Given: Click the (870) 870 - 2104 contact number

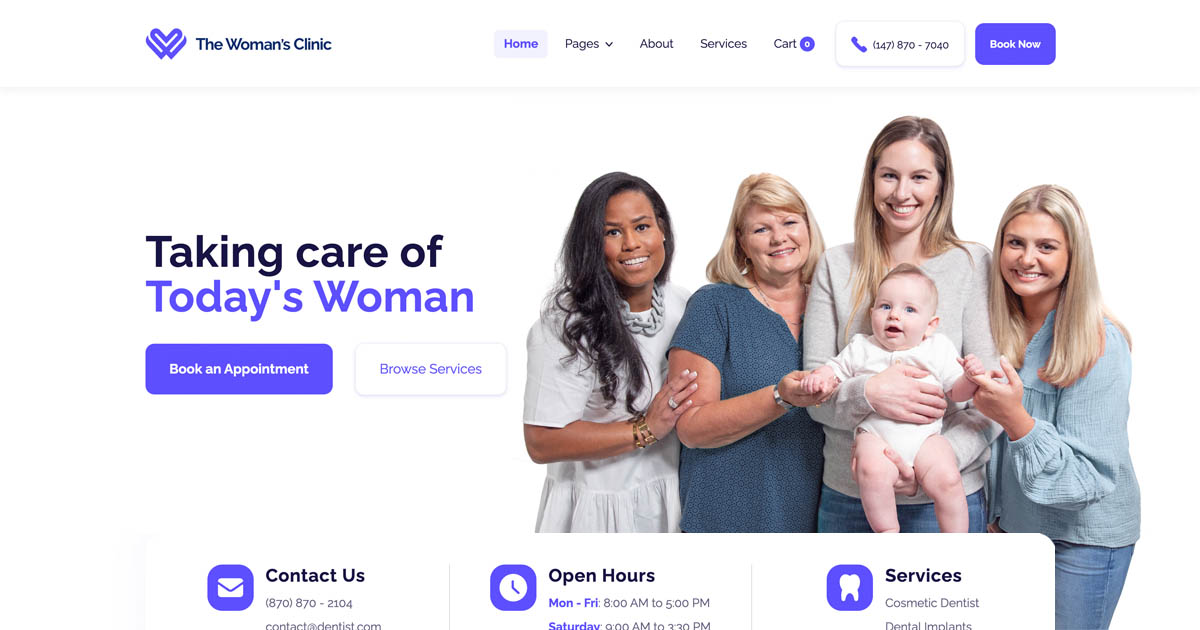Looking at the screenshot, I should 309,603.
